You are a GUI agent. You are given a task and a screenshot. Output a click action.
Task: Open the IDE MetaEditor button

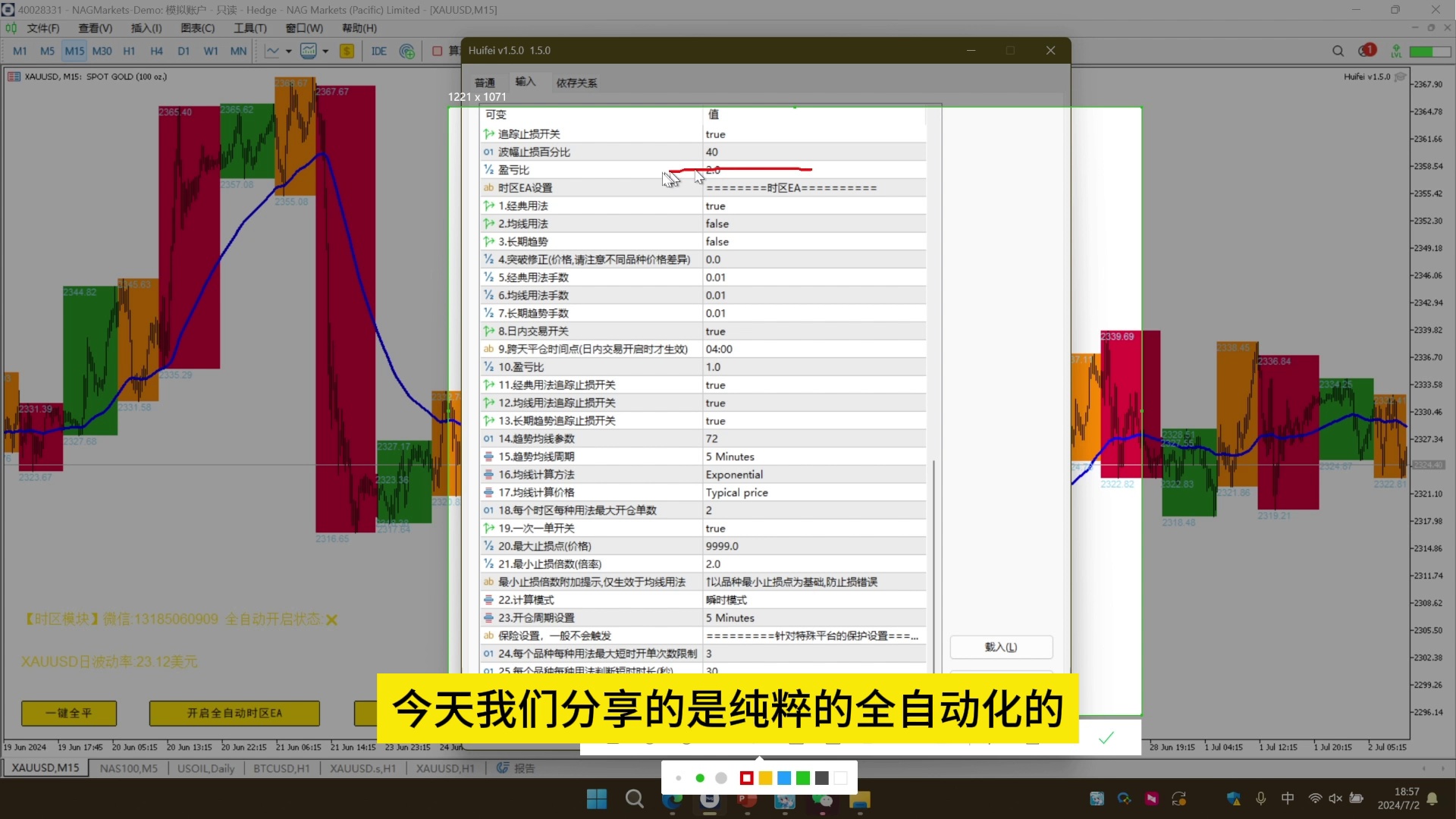[378, 52]
